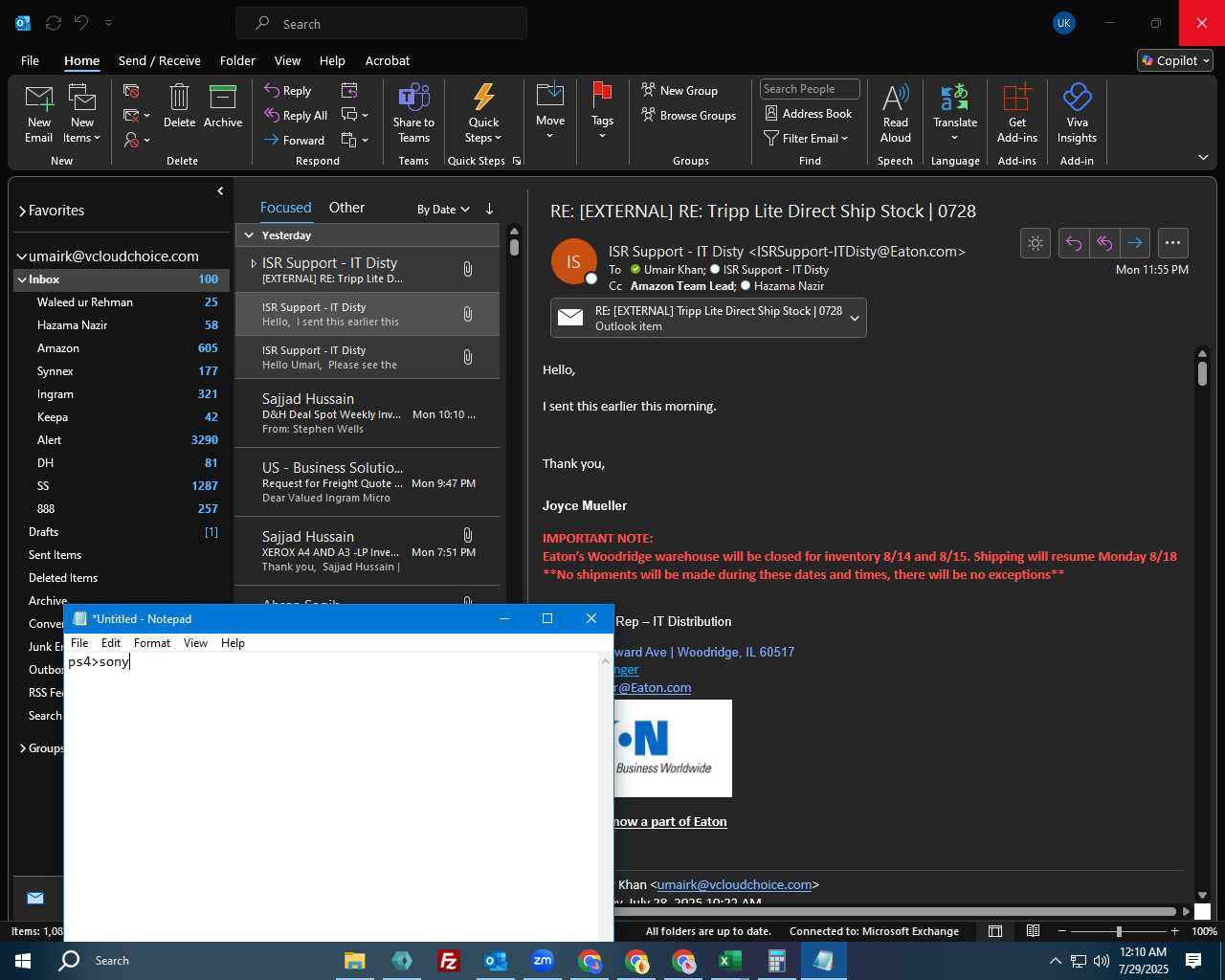Open the Acrobat tab

[x=388, y=60]
